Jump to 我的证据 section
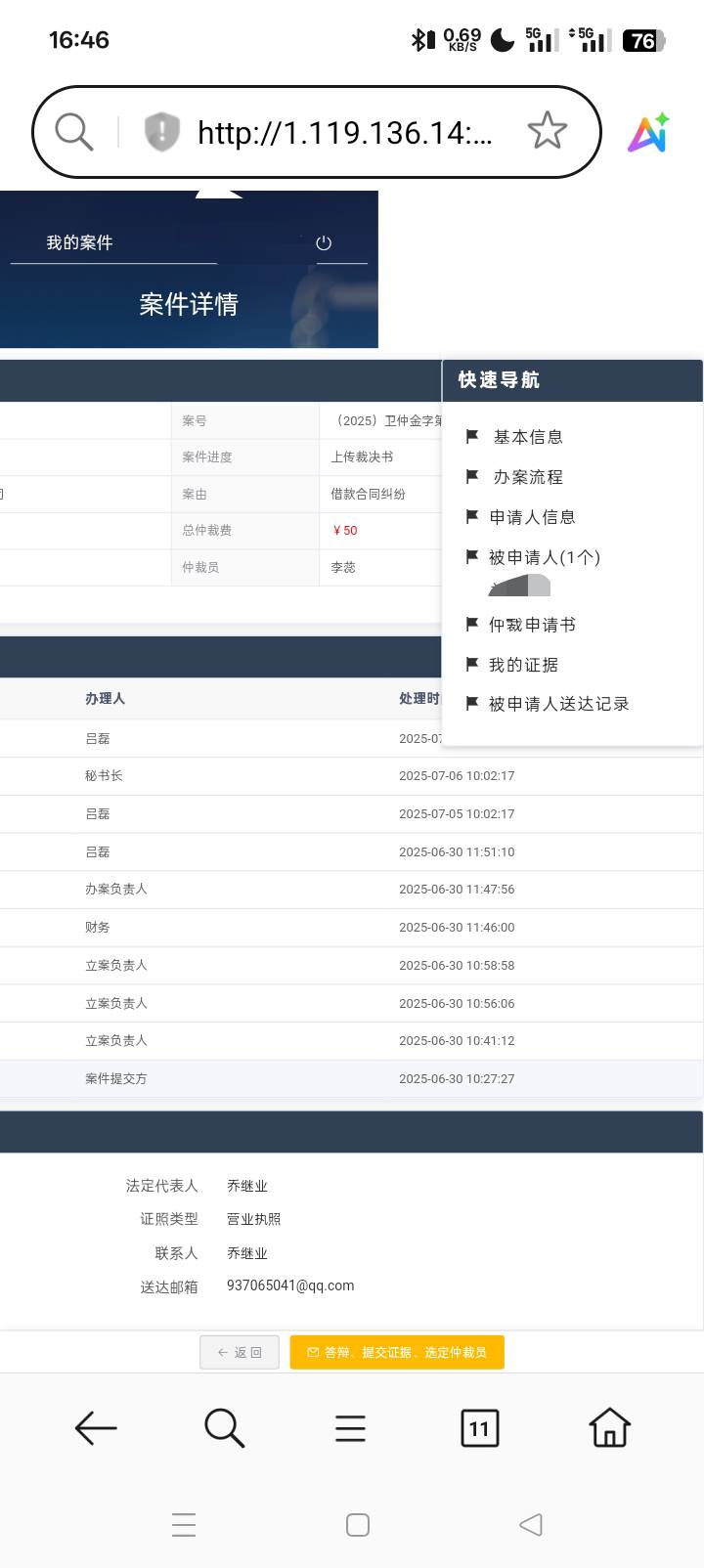704x1568 pixels. 523,665
